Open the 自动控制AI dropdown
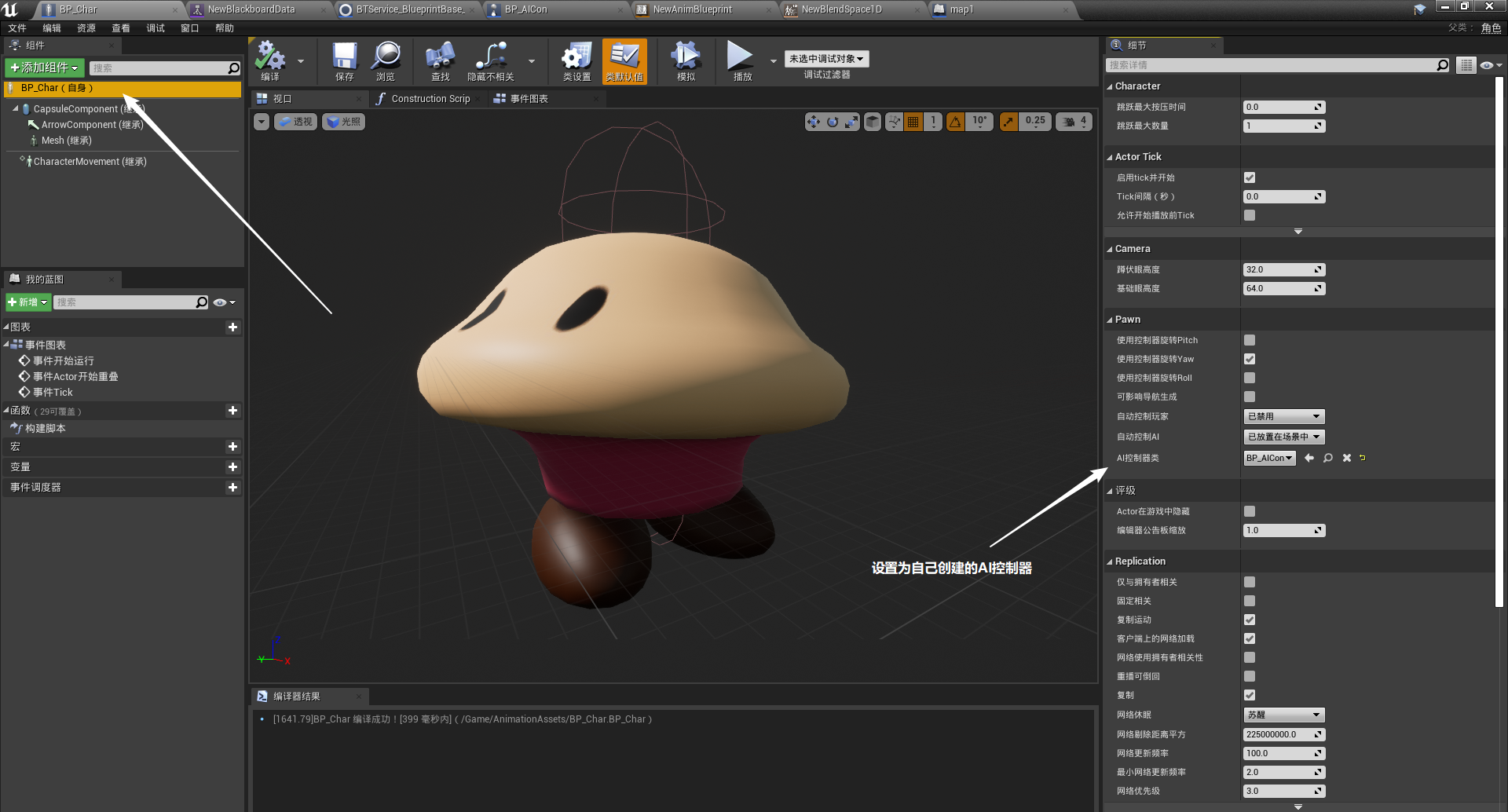Screen dimensions: 1508x812 tap(1284, 437)
